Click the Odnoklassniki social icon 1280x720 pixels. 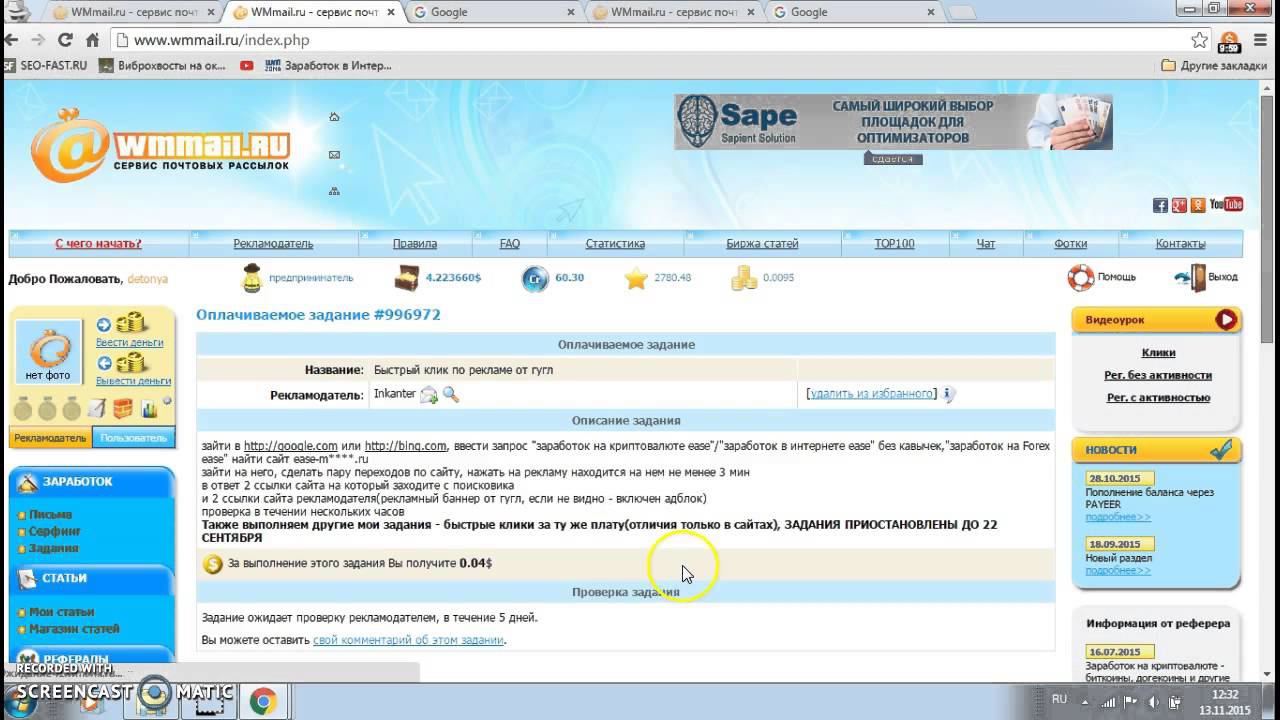point(1198,205)
